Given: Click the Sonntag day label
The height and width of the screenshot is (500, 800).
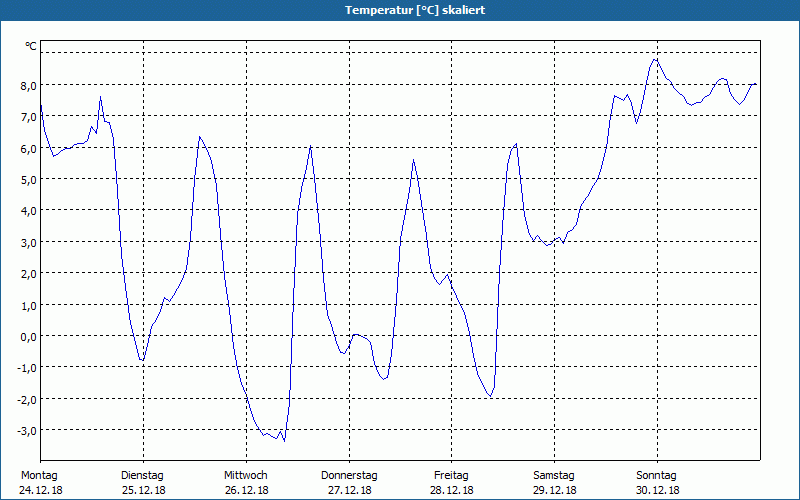Looking at the screenshot, I should pyautogui.click(x=656, y=476).
